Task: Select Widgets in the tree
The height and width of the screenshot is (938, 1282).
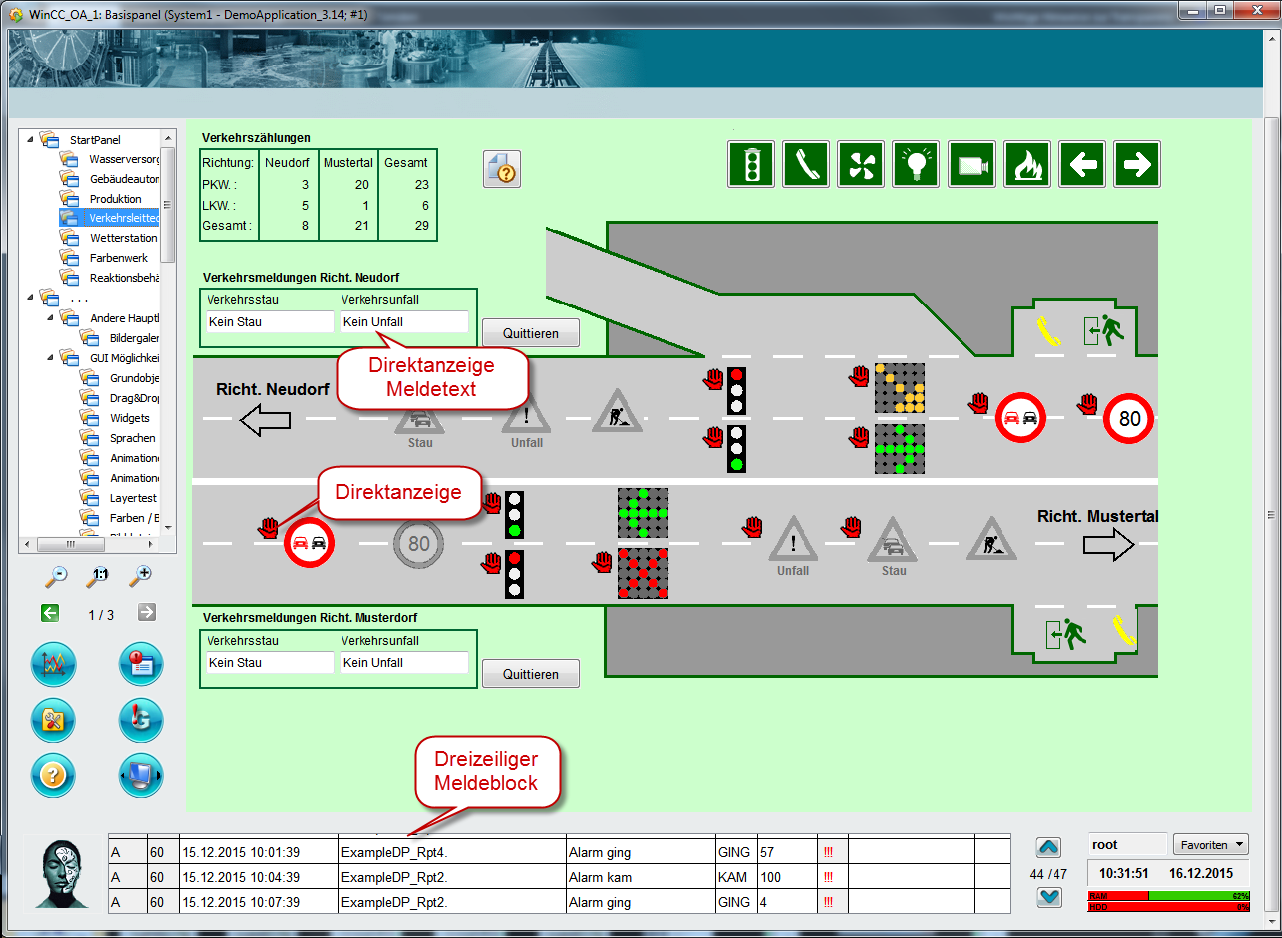Action: [x=130, y=418]
